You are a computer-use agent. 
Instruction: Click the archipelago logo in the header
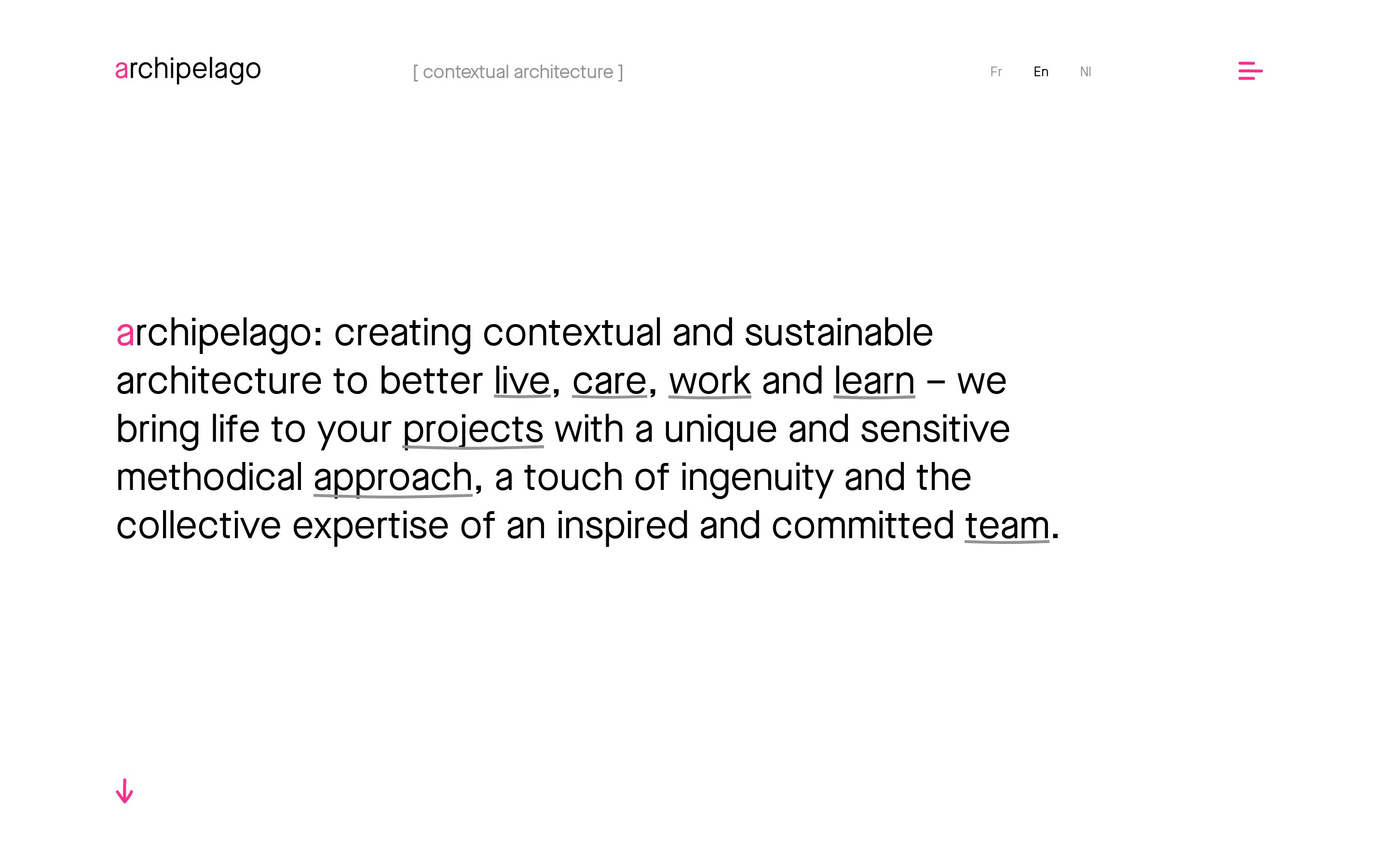[188, 69]
